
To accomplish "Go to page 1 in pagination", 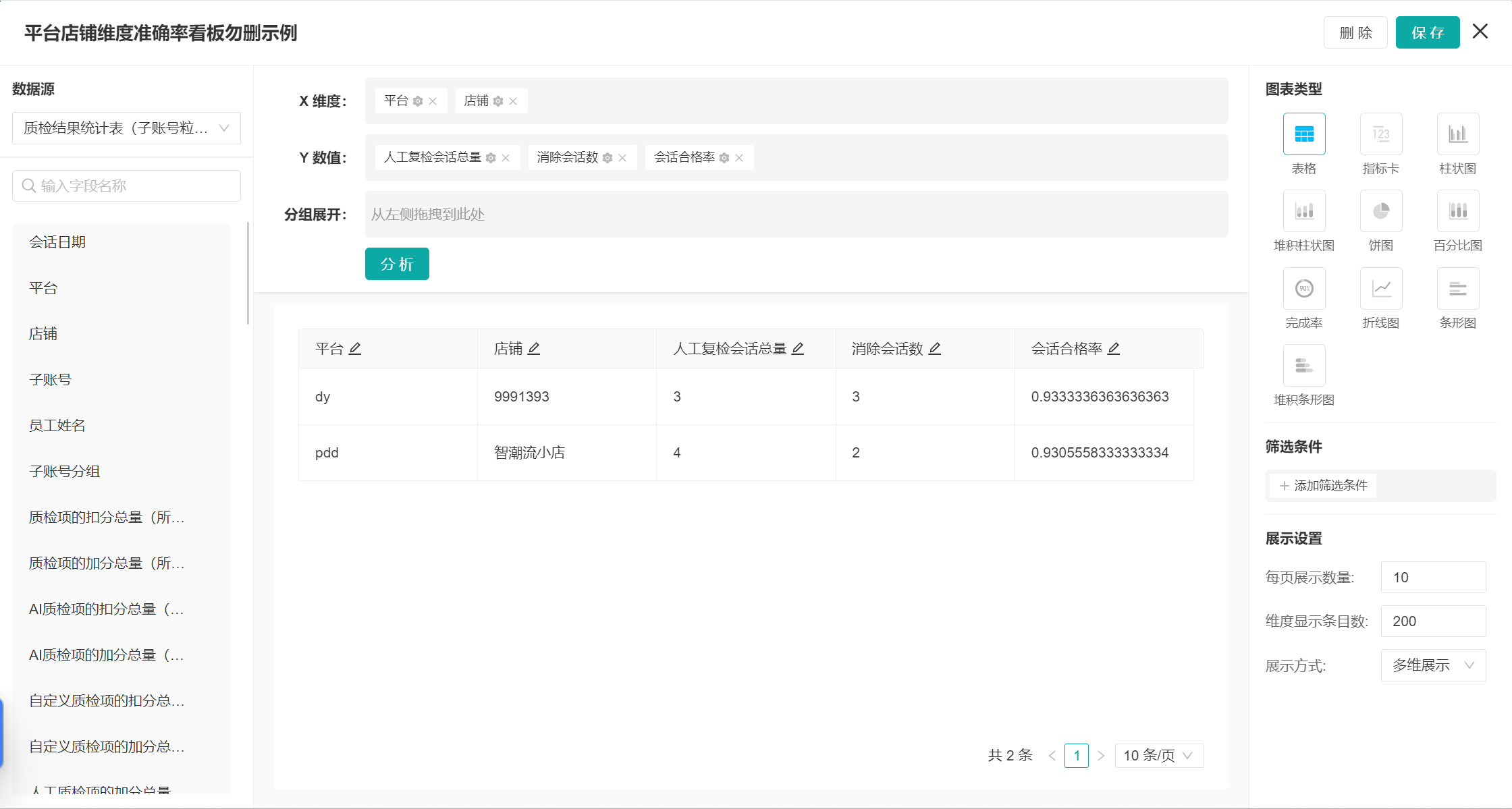I will 1077,756.
